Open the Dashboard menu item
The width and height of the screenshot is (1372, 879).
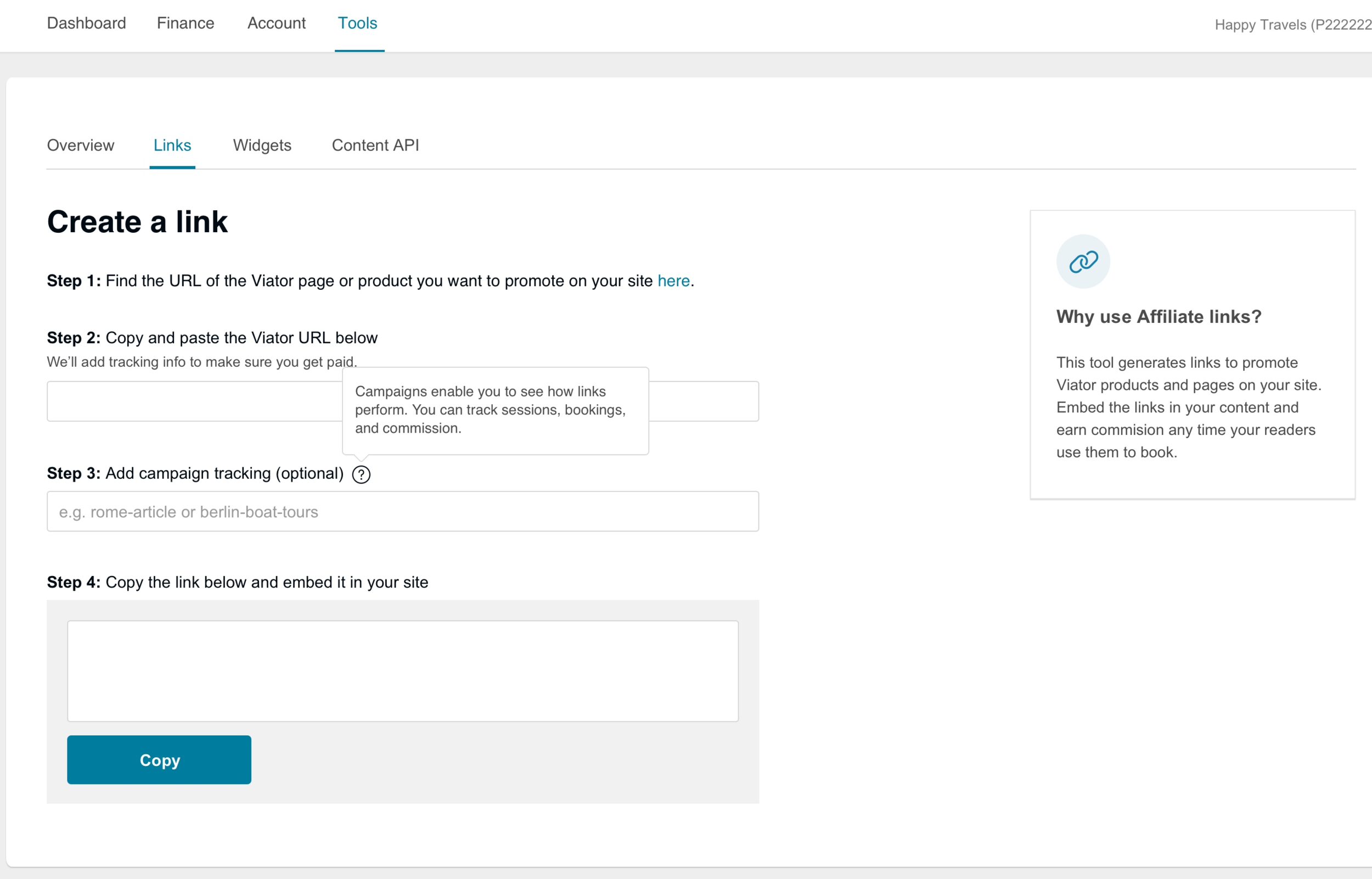click(x=86, y=24)
